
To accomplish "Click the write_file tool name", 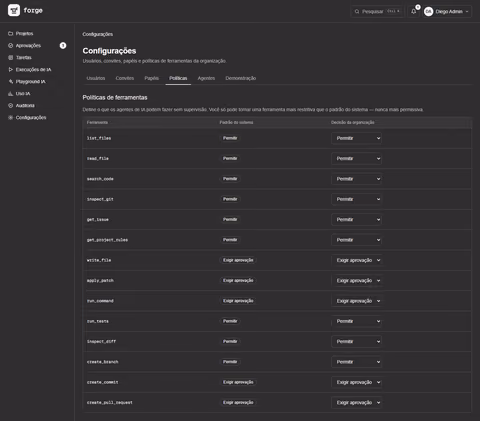I will point(99,260).
